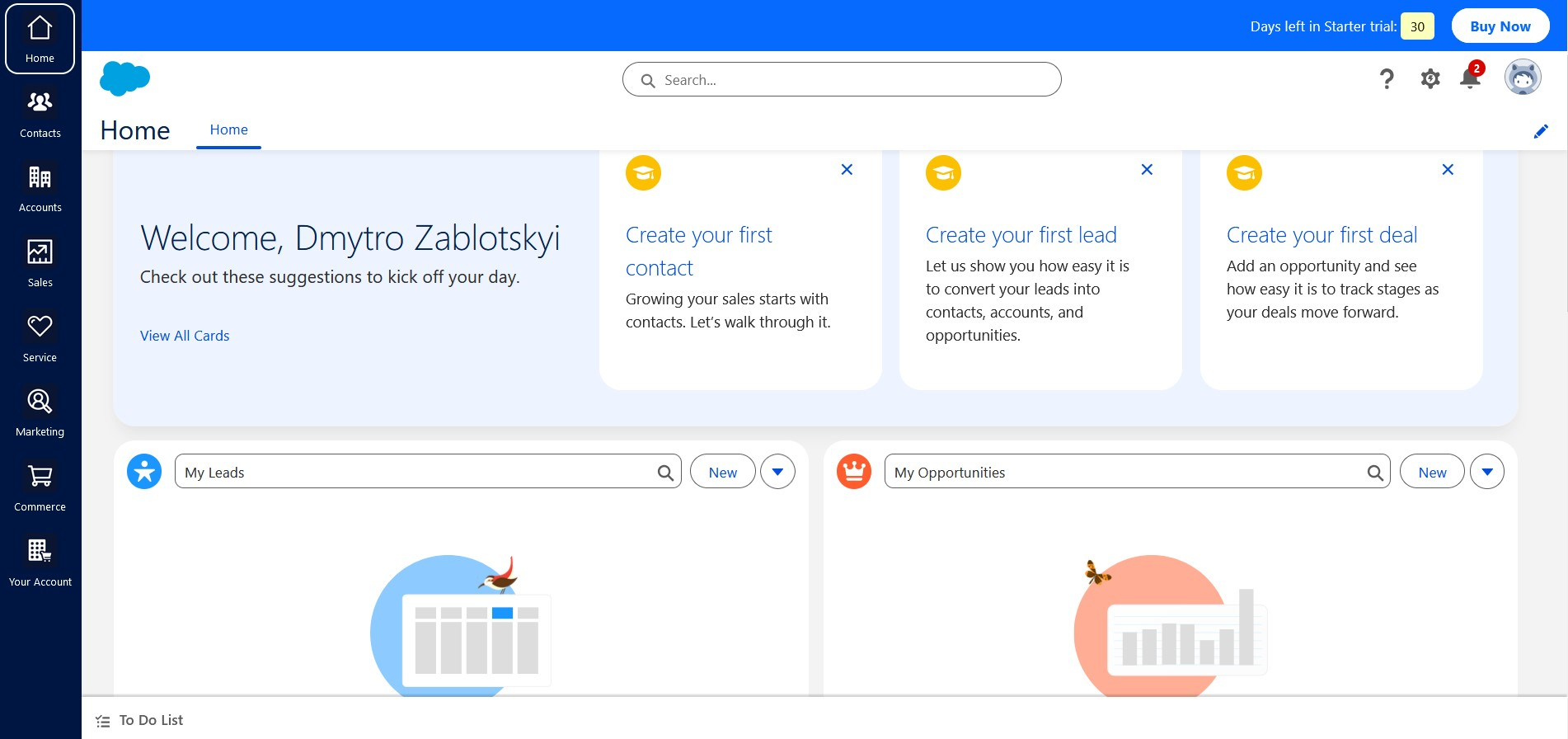Open Create your first lead link
This screenshot has height=739, width=1568.
click(1021, 235)
